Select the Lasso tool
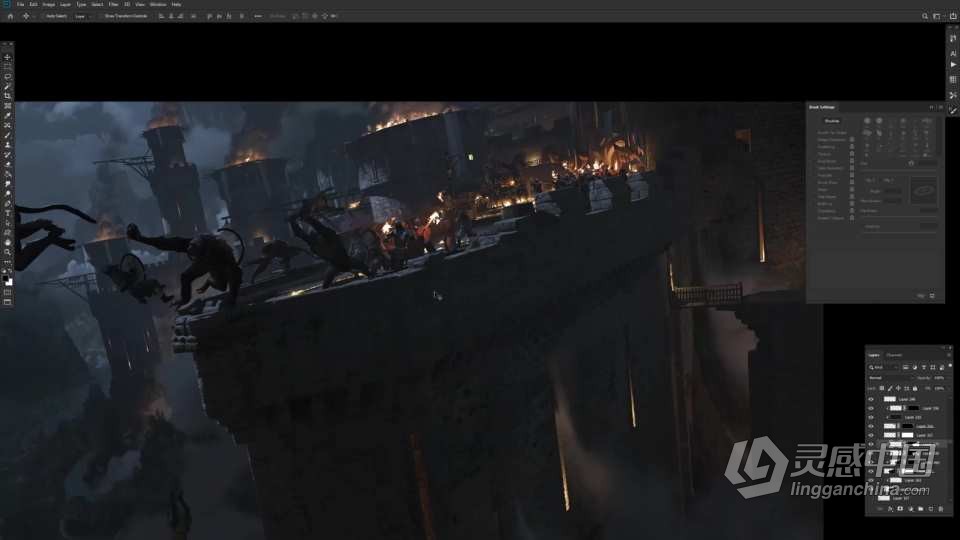The image size is (960, 540). pos(7,77)
